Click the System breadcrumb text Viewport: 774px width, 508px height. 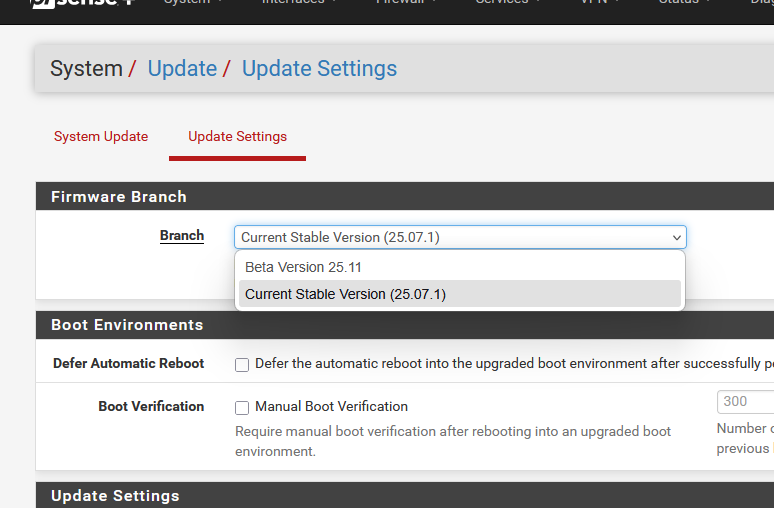[86, 69]
